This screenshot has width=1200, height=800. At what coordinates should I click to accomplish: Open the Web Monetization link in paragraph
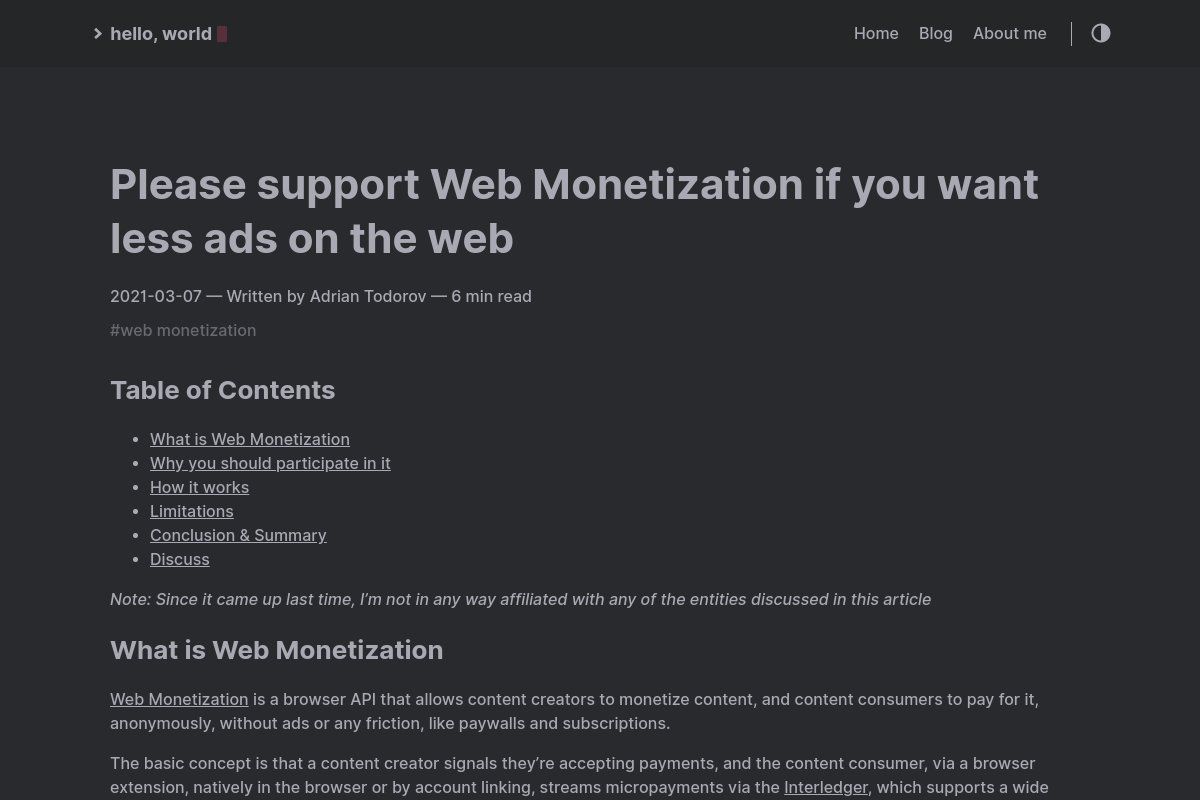(x=179, y=699)
